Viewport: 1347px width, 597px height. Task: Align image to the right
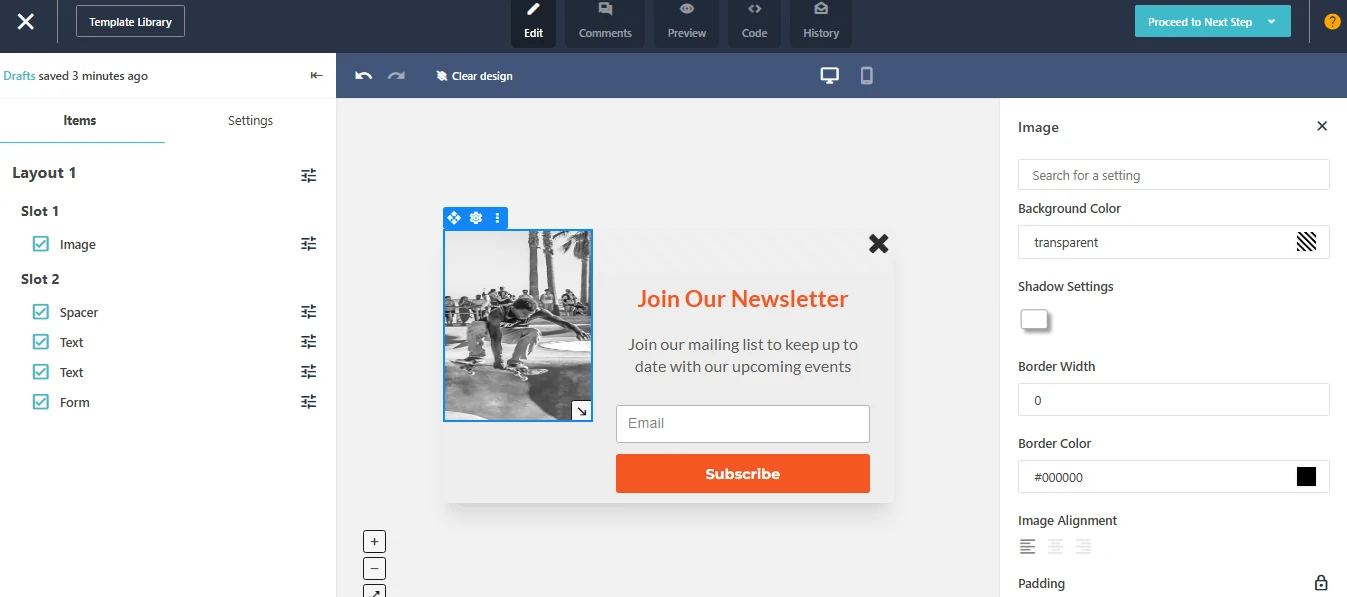(x=1083, y=547)
